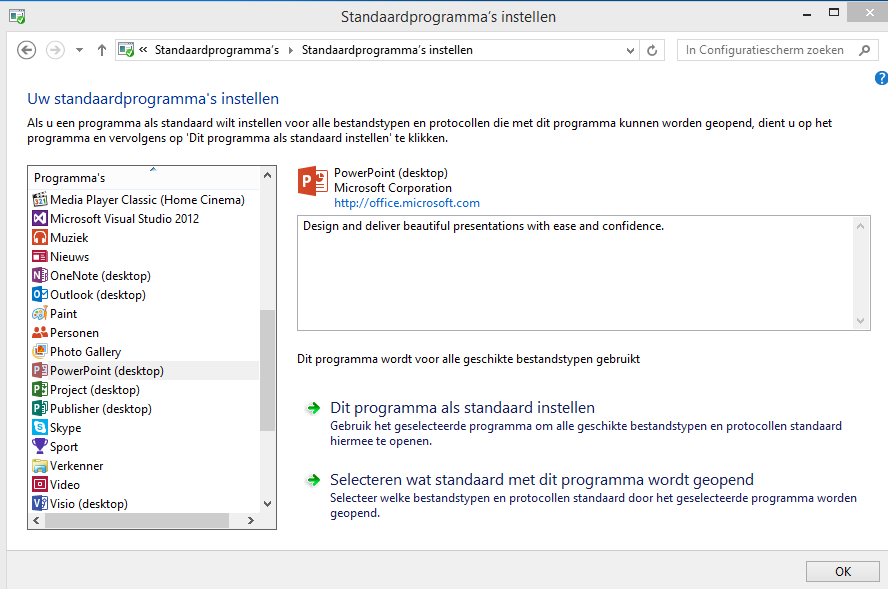
Task: Click the Nieuws app icon
Action: (40, 257)
